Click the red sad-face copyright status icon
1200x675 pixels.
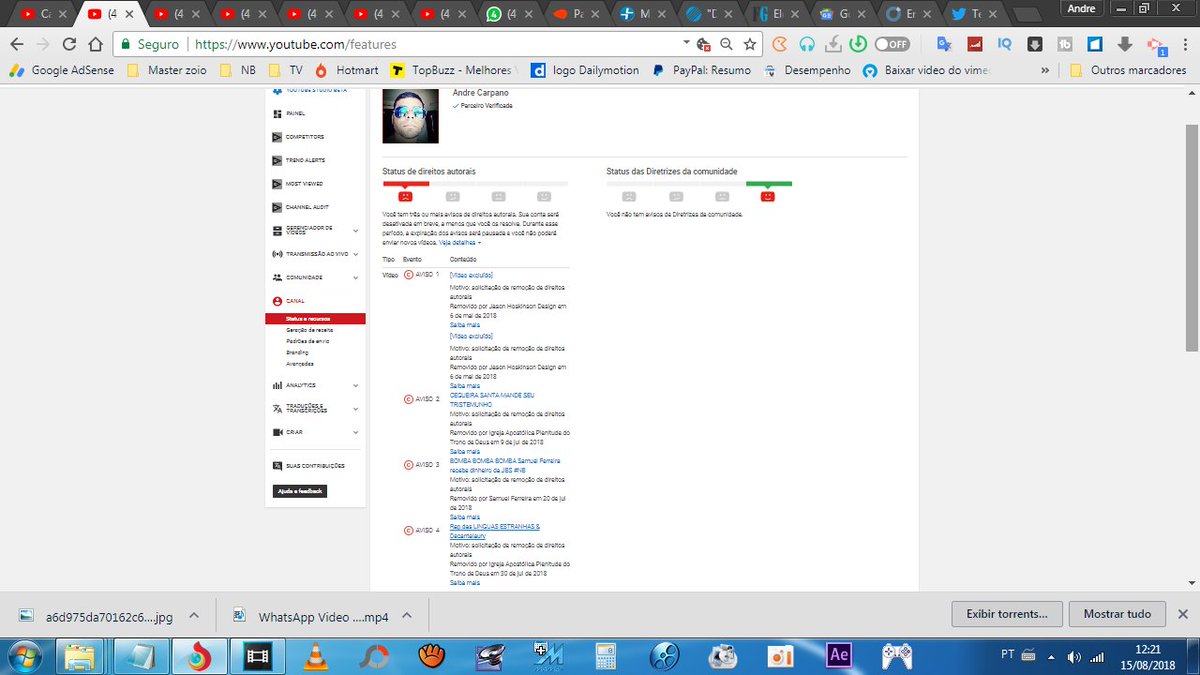point(405,197)
